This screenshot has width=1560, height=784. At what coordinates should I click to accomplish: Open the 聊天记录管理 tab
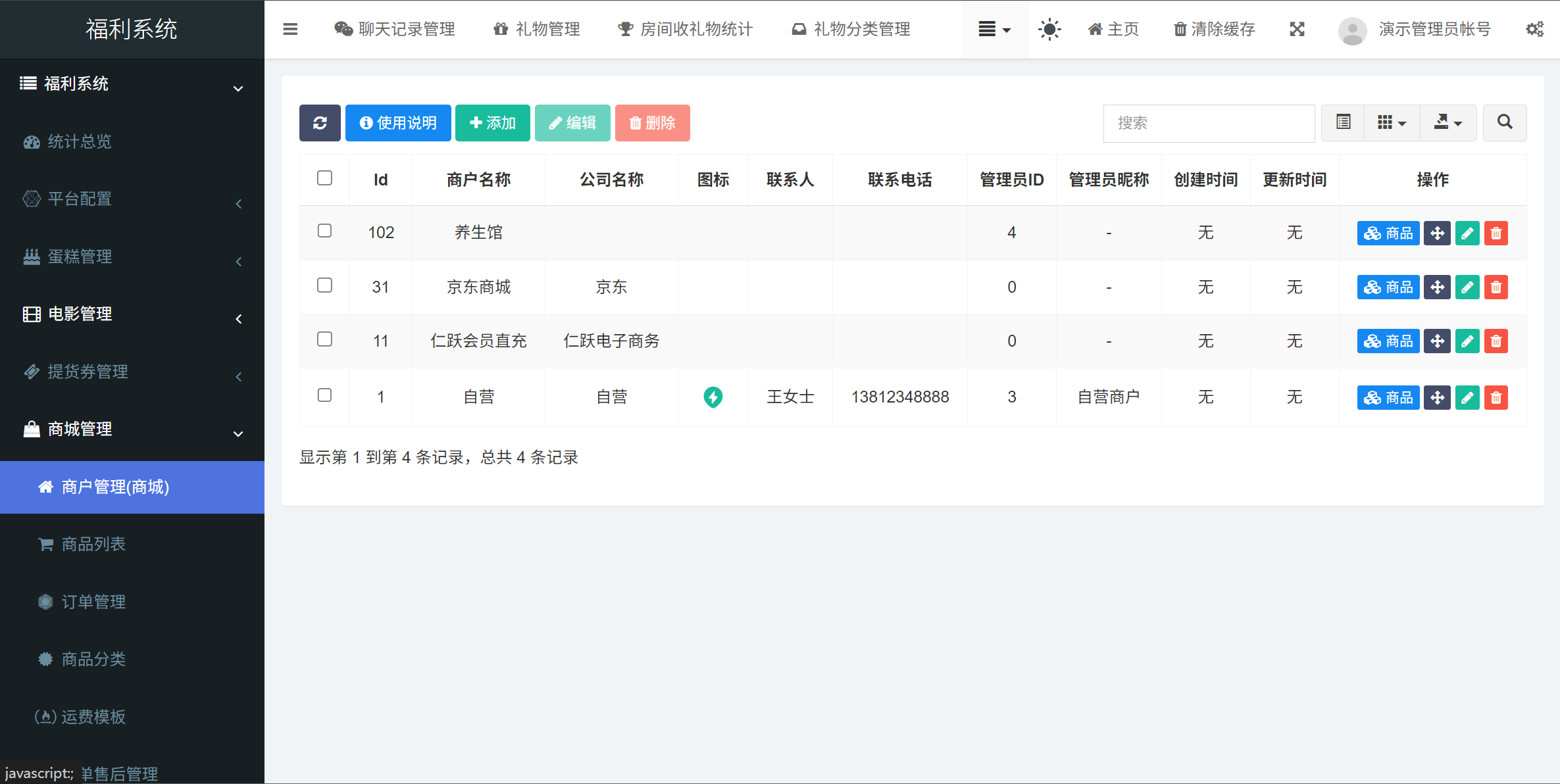point(394,29)
